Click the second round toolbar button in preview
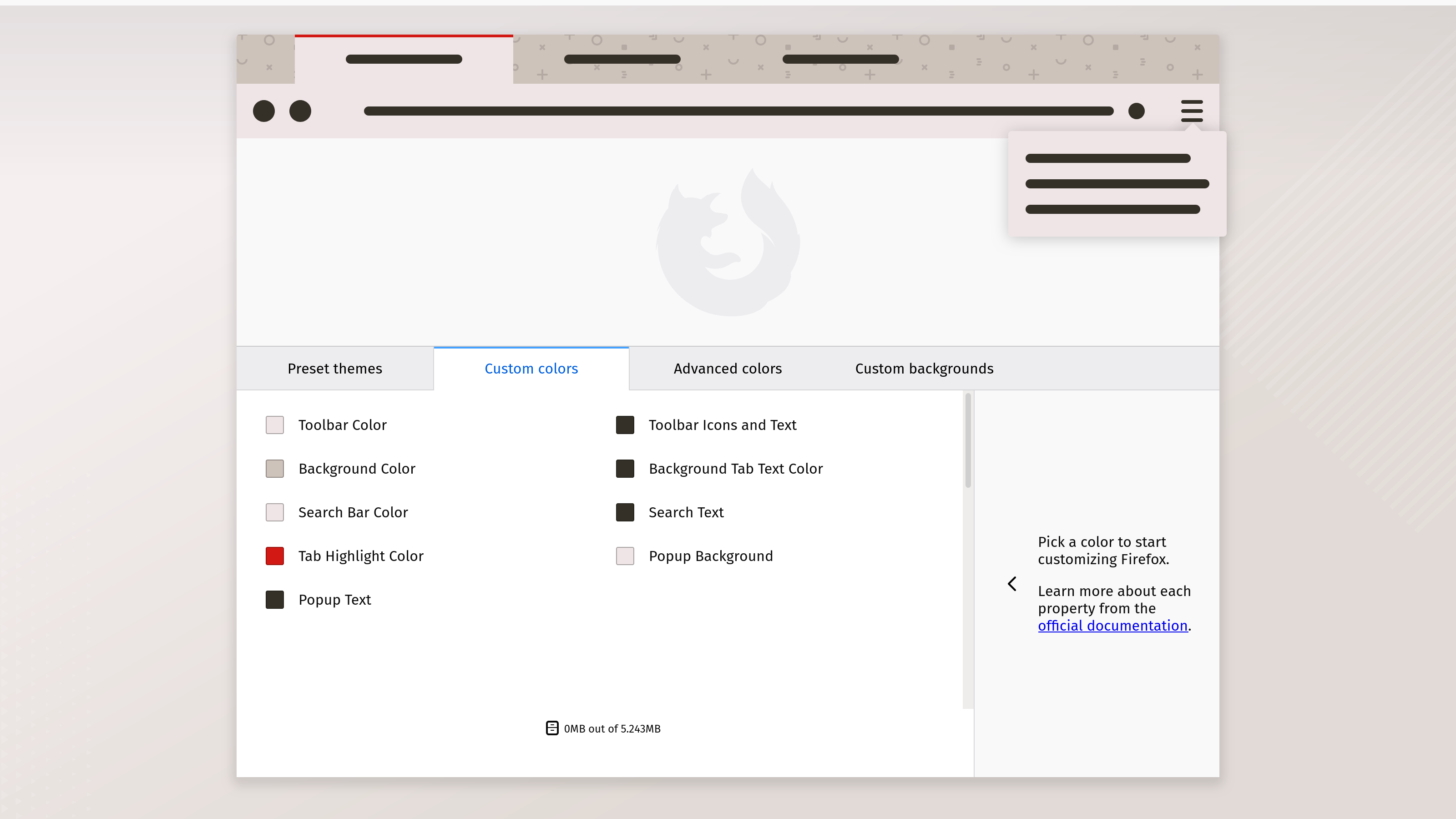The image size is (1456, 819). [x=300, y=111]
